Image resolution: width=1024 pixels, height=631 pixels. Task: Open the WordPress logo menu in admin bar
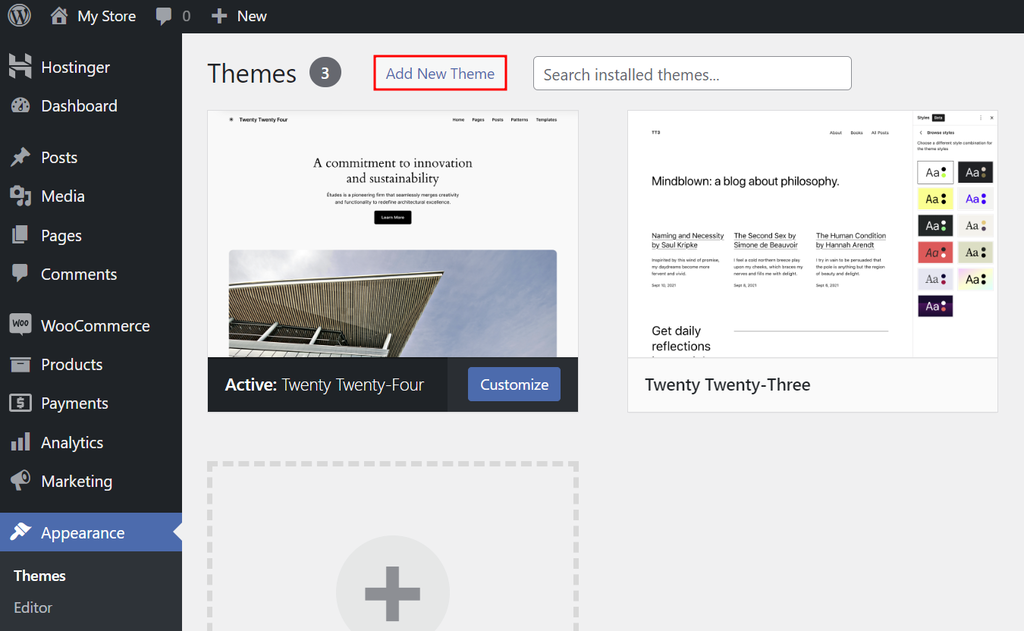point(19,15)
